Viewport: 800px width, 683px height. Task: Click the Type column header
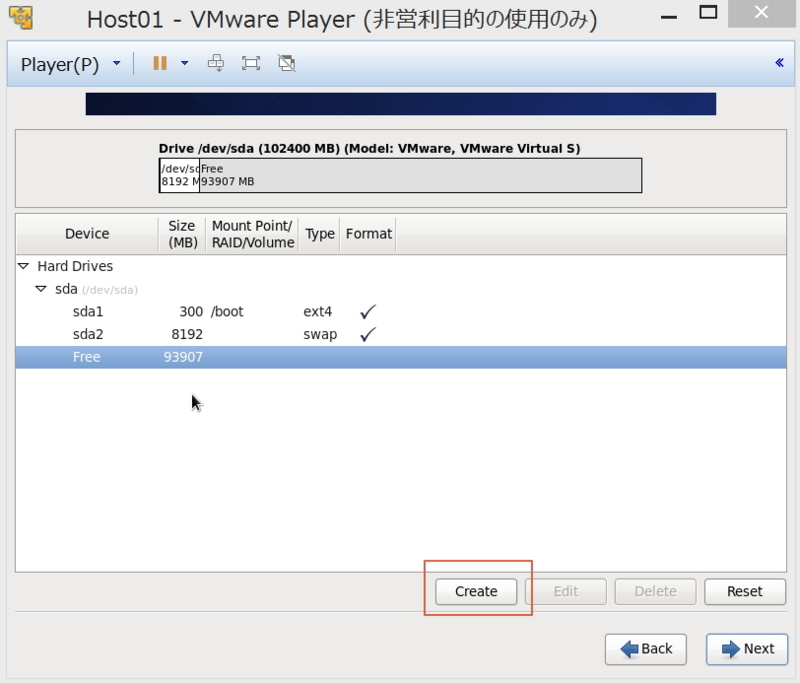pyautogui.click(x=320, y=234)
